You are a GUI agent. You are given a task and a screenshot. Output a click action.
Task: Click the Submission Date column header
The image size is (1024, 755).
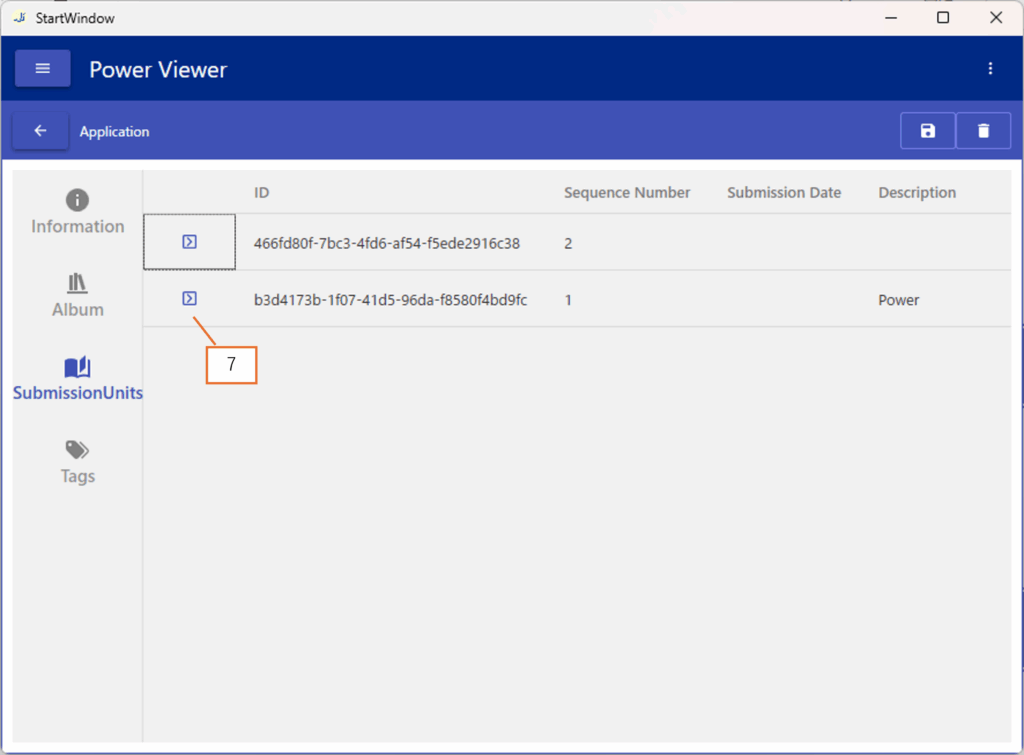(783, 193)
